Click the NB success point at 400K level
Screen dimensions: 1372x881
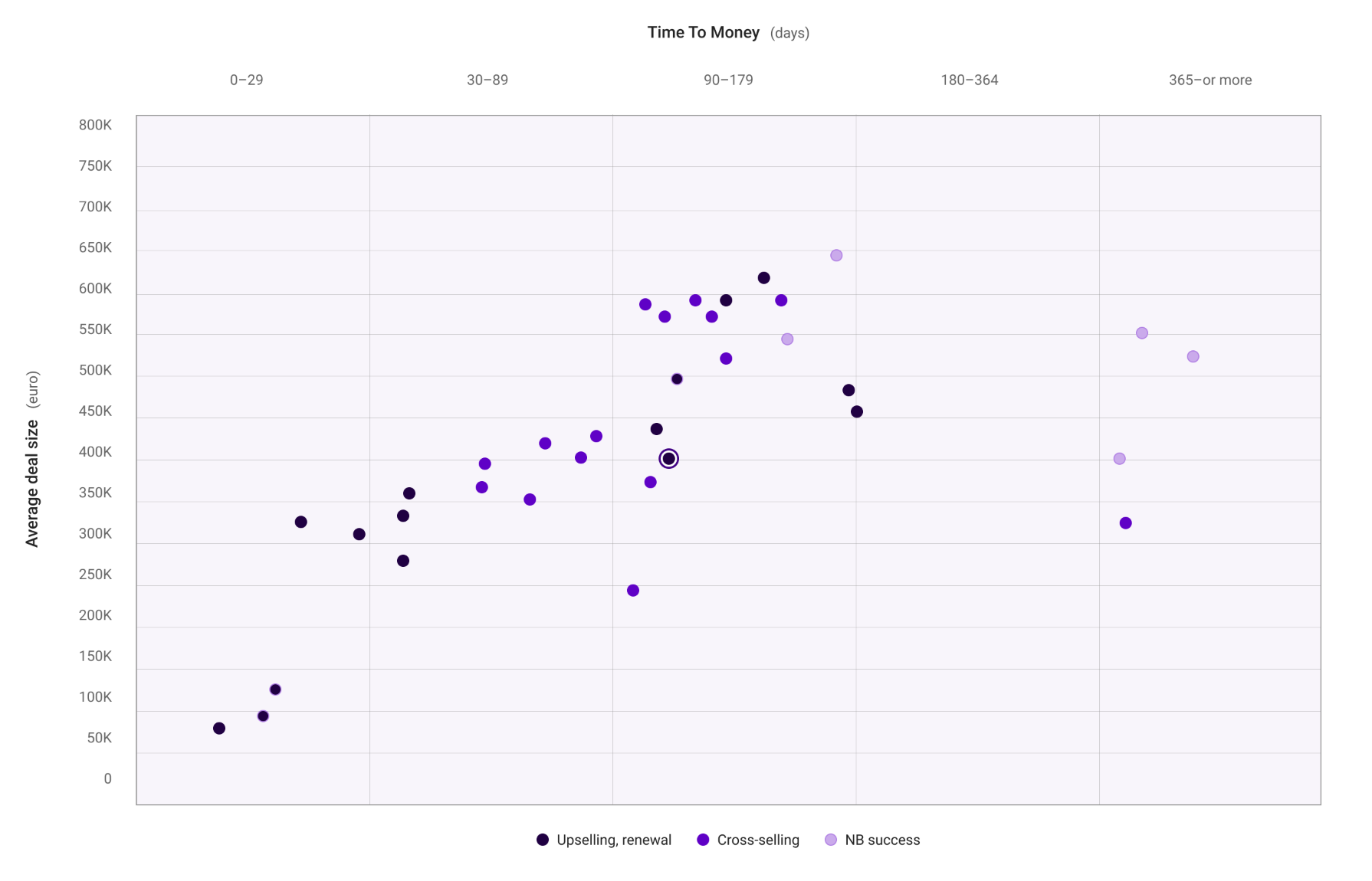(x=1119, y=459)
